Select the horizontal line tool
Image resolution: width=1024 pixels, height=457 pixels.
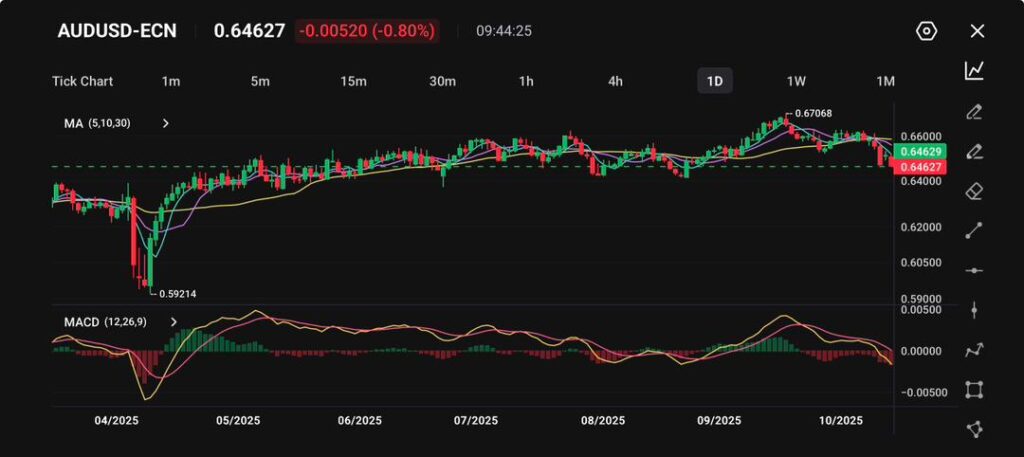tap(974, 270)
